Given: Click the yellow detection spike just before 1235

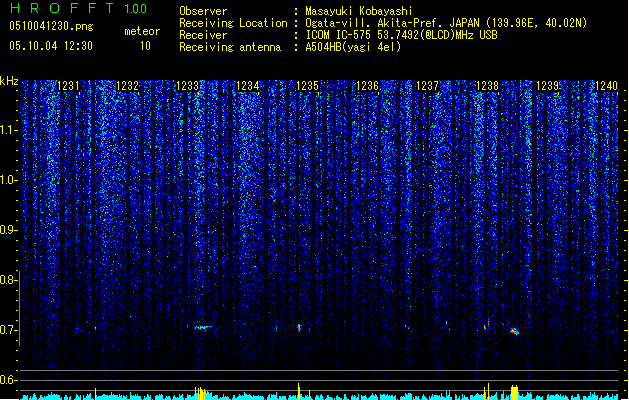Looking at the screenshot, I should (x=299, y=391).
